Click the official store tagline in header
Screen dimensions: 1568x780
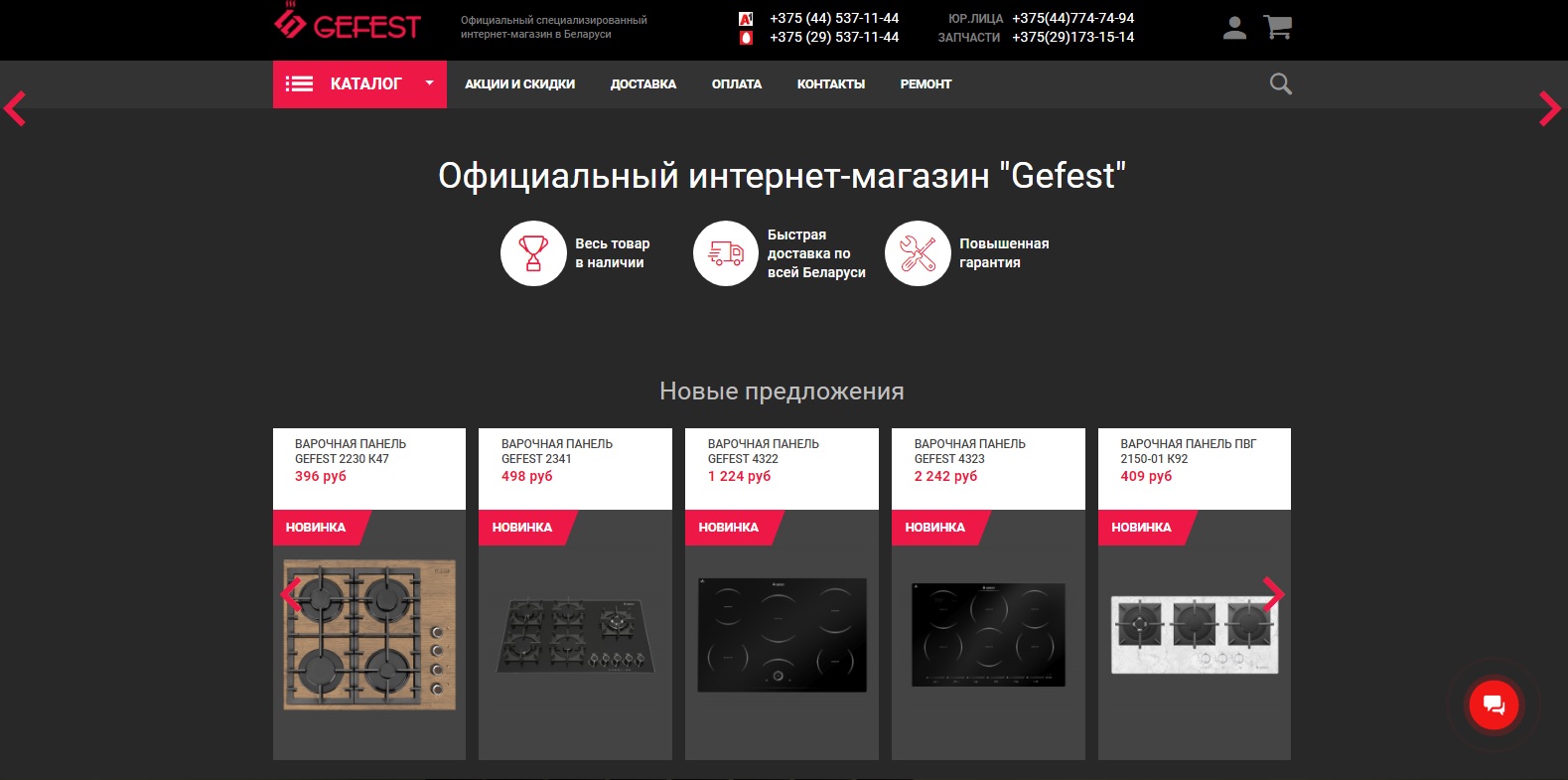[554, 27]
